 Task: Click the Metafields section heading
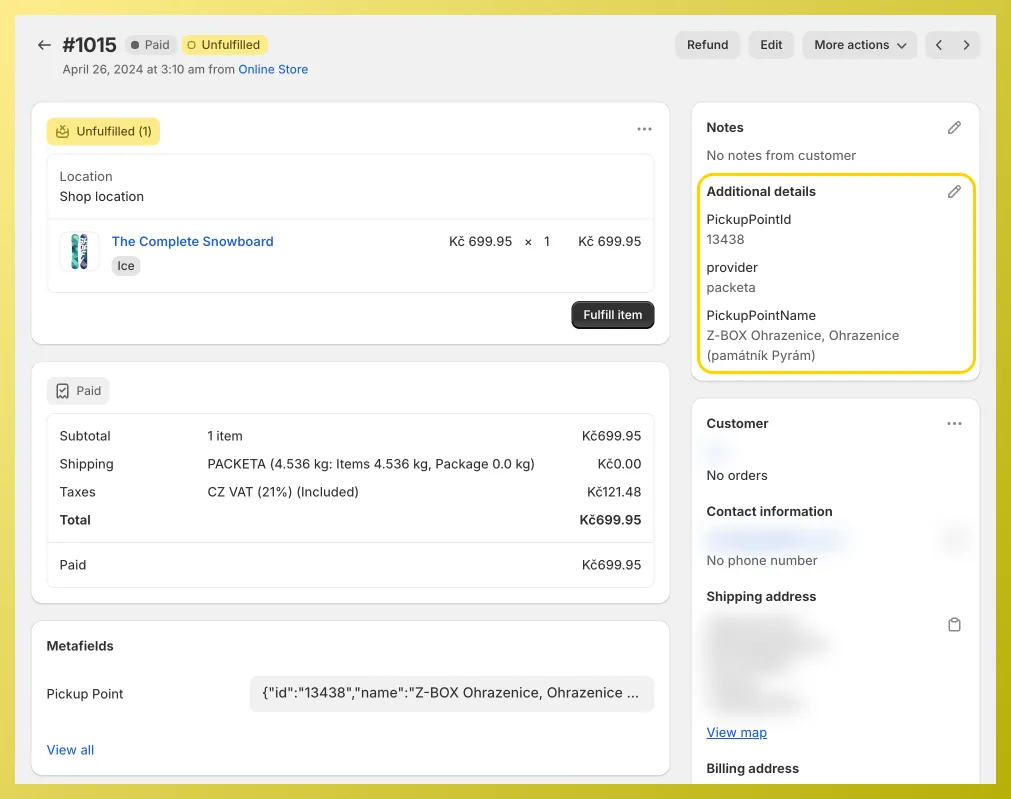[x=80, y=646]
